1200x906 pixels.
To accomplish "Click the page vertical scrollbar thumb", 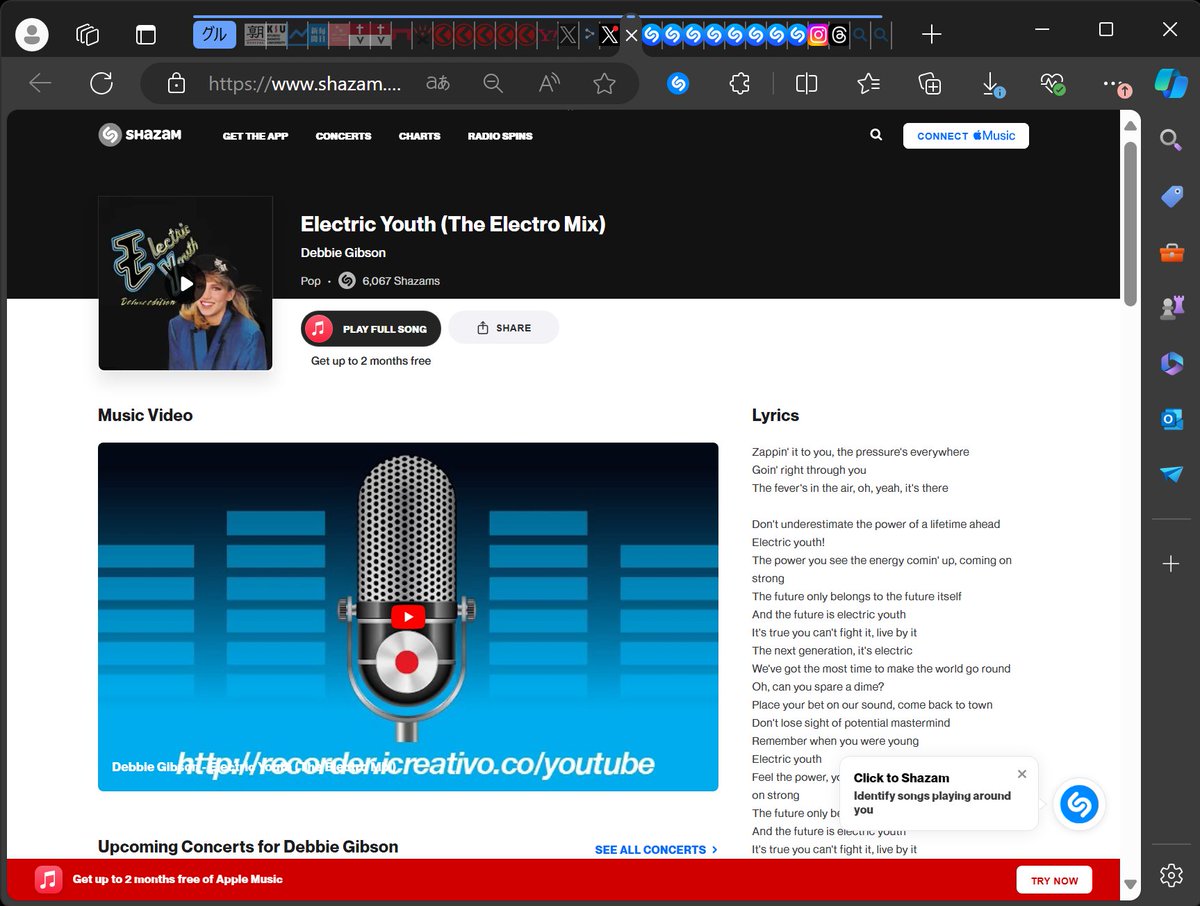I will [x=1130, y=222].
